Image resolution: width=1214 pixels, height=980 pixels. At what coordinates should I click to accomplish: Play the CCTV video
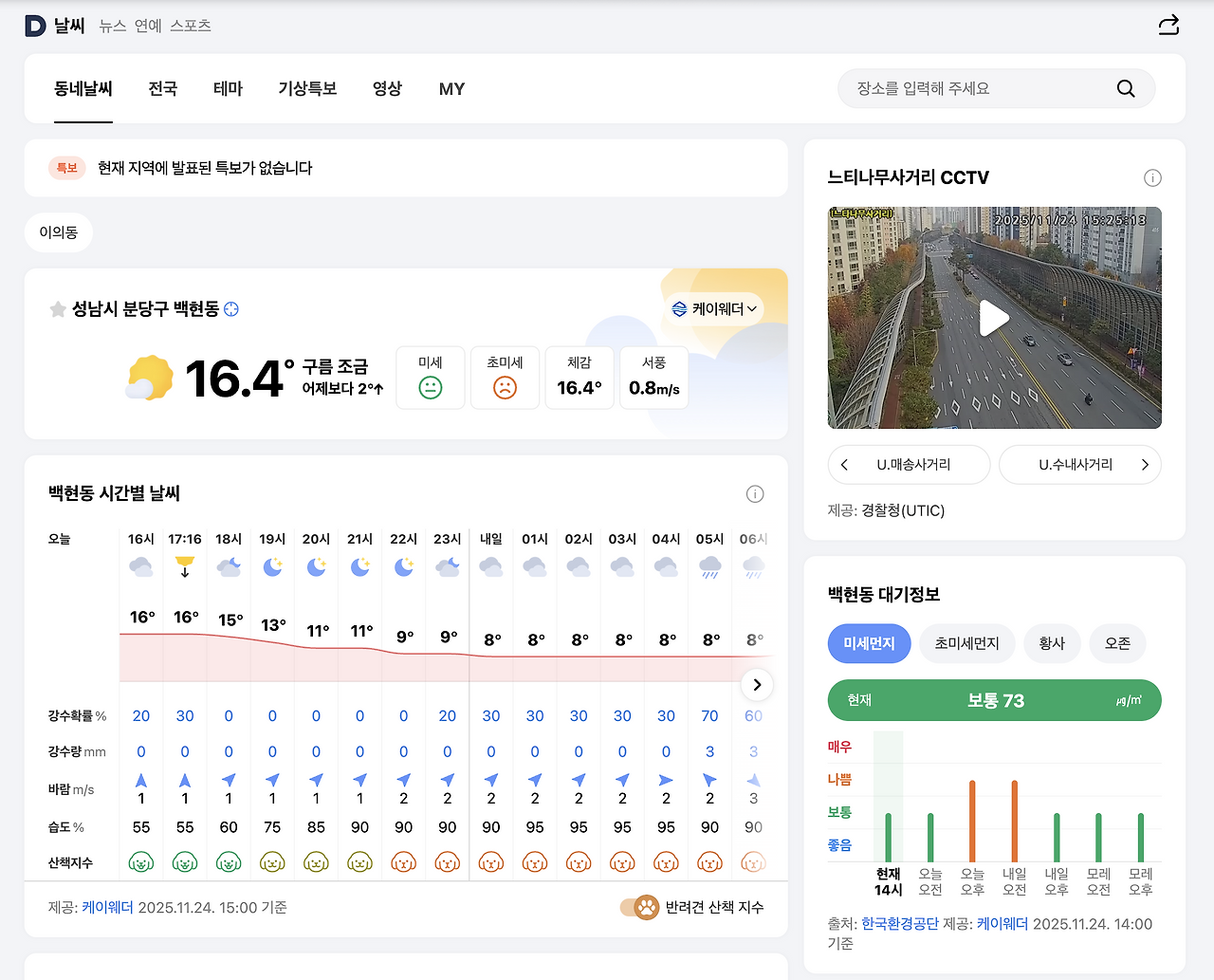click(994, 318)
